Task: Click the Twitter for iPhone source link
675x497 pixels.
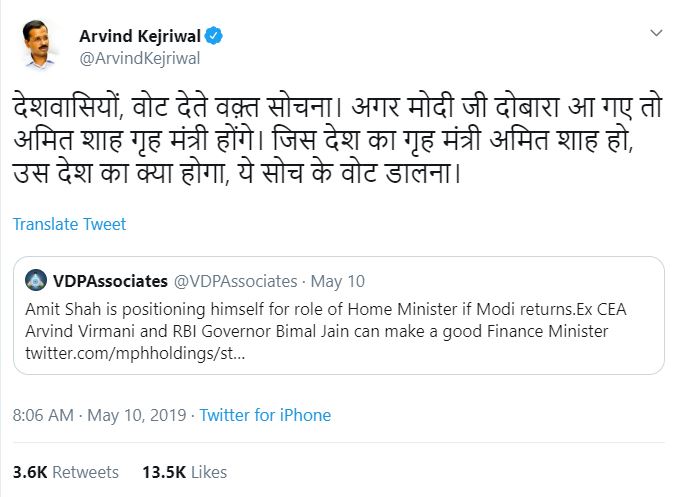Action: point(265,414)
